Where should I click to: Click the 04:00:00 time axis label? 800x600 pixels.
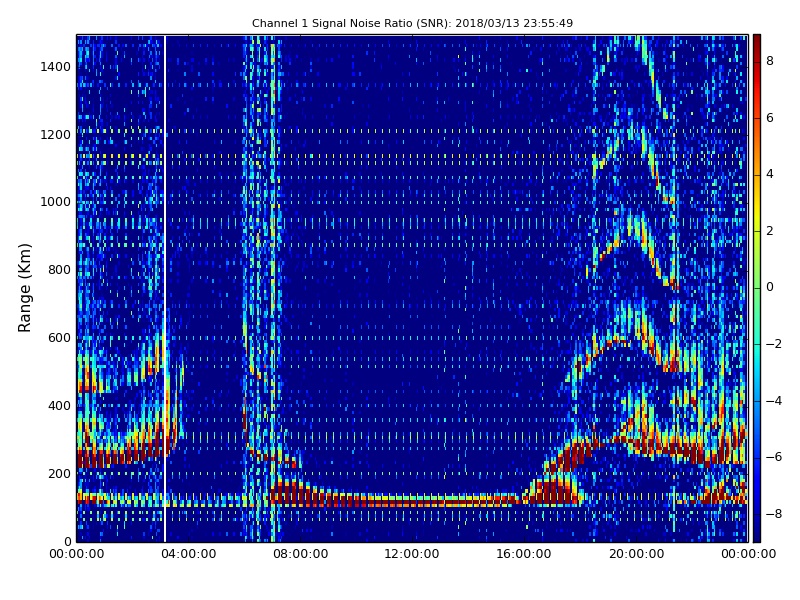[x=189, y=554]
